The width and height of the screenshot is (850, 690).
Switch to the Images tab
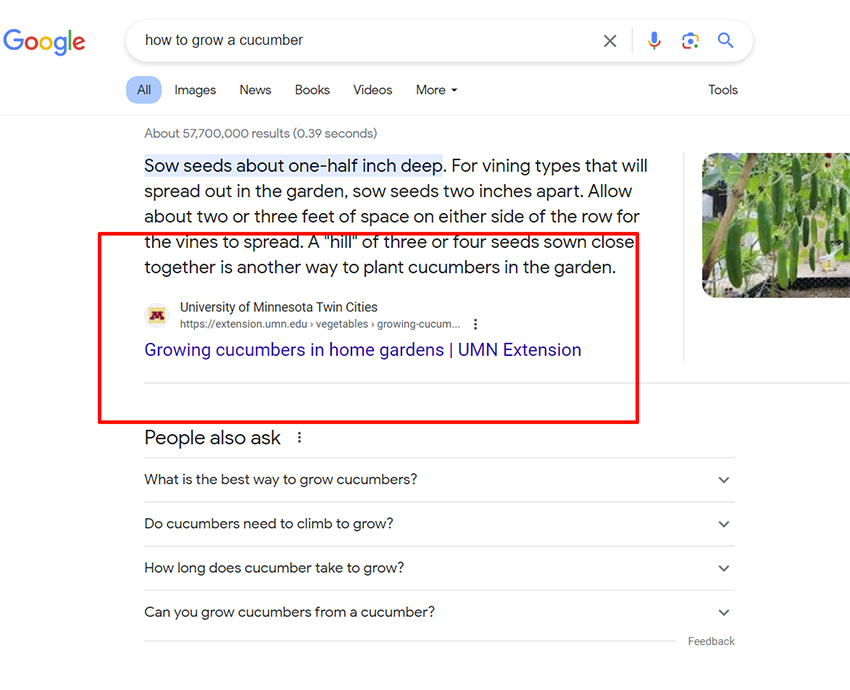pos(194,90)
